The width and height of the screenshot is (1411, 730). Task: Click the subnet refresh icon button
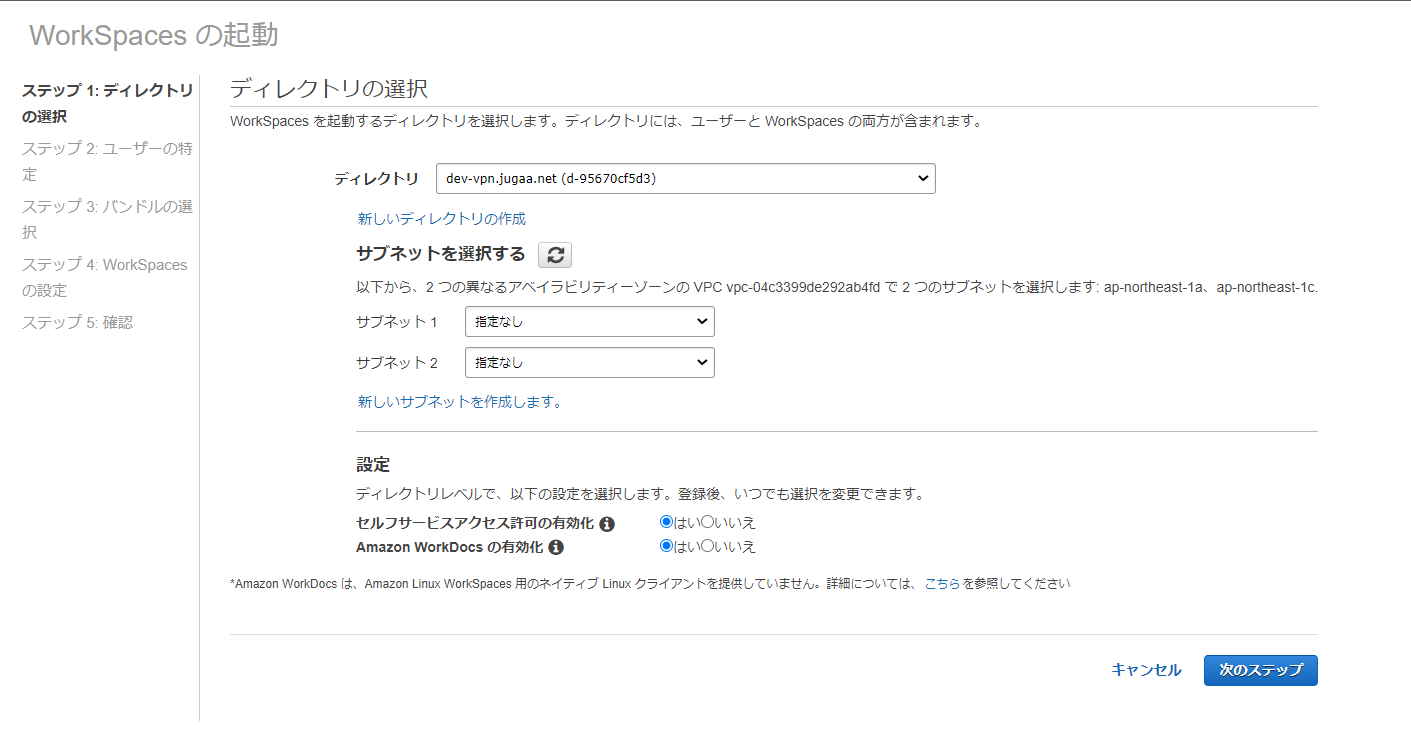tap(555, 255)
